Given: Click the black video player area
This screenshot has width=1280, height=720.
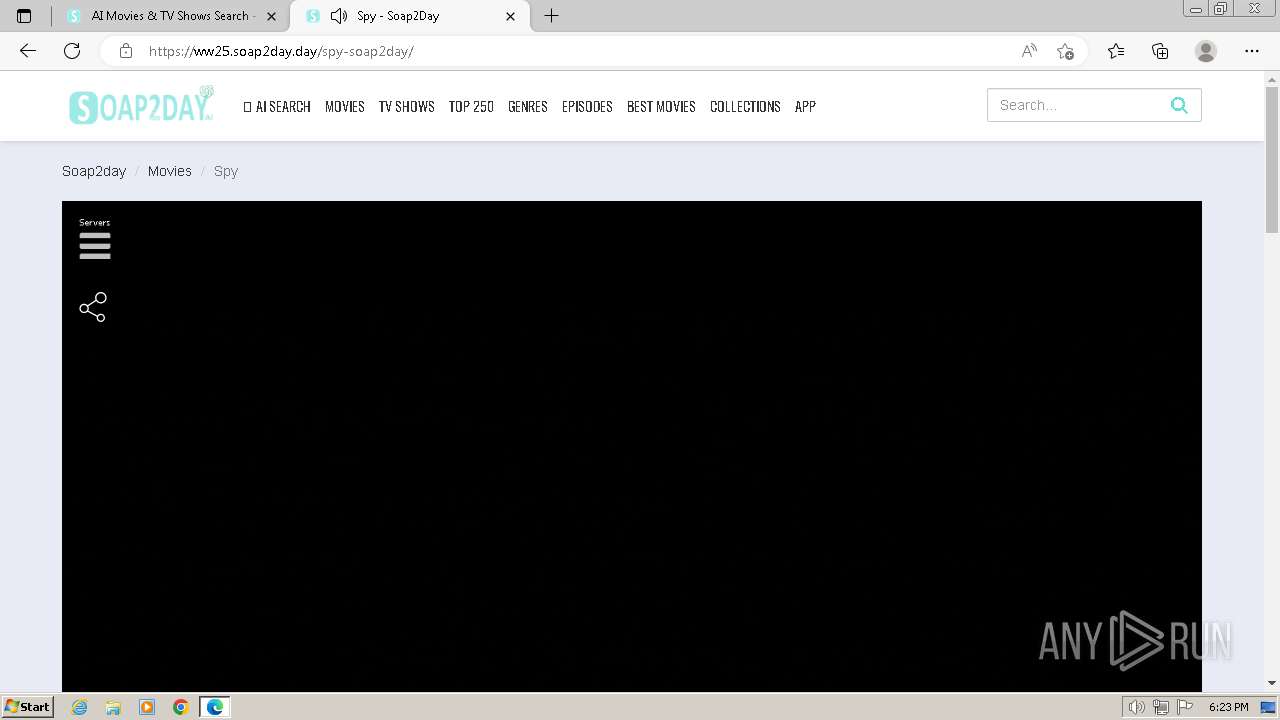Looking at the screenshot, I should tap(632, 446).
